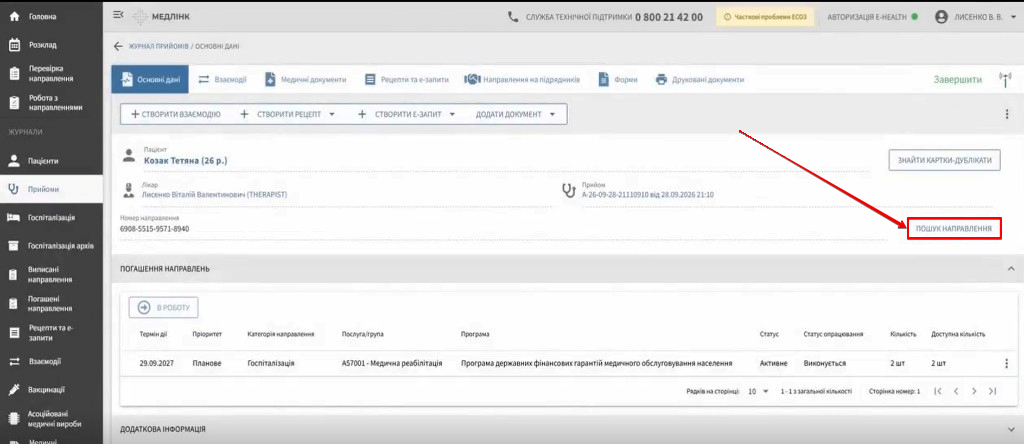
Task: Open the Лисенко В. В. user menu
Action: click(978, 17)
